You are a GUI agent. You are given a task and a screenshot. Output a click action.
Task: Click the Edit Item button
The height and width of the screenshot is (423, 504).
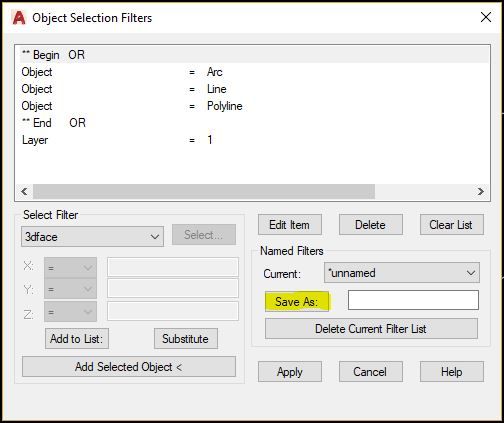[290, 225]
